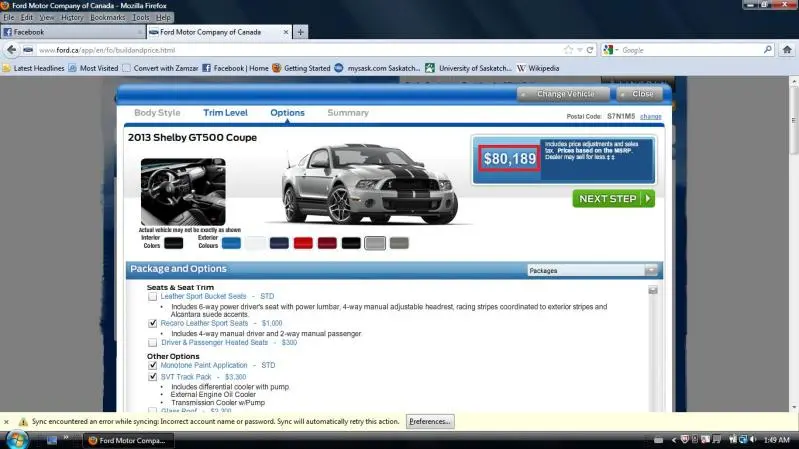Check Driver & Passenger Heated Seats
This screenshot has width=799, height=449.
(152, 342)
